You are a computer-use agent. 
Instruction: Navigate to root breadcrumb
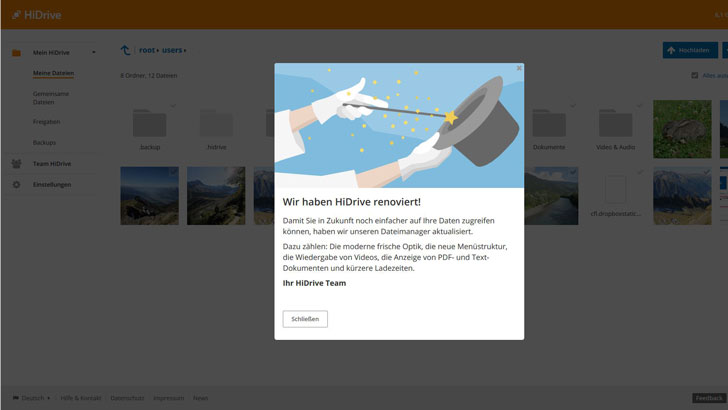(147, 50)
